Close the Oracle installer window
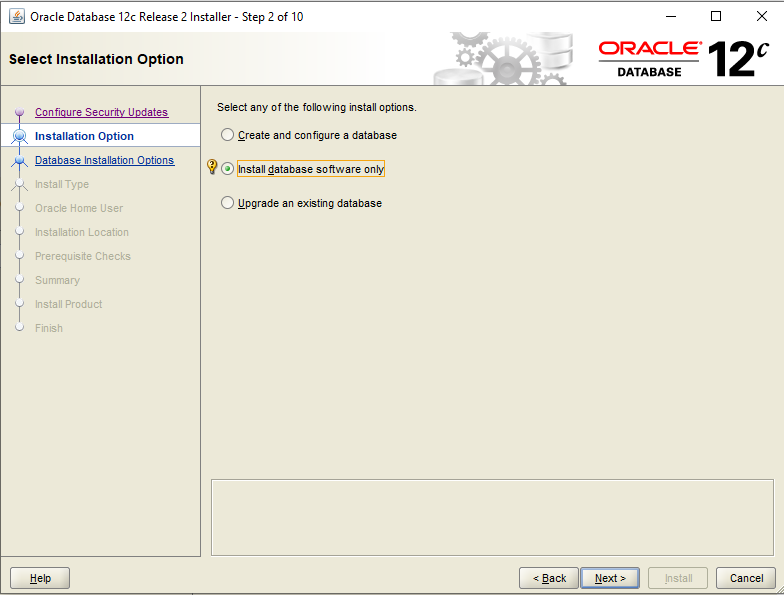 pos(762,16)
